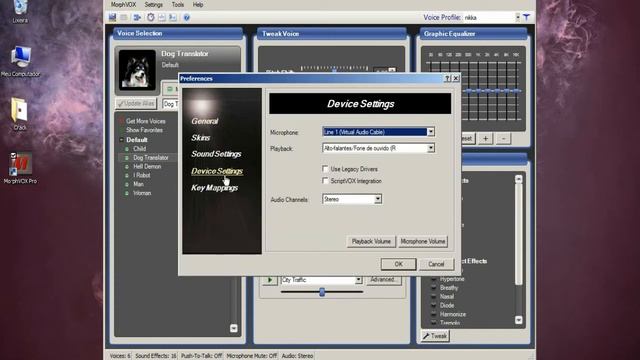Screen dimensions: 640x360
Task: Click the green icon beside Hell Demon voice
Action: [127, 167]
